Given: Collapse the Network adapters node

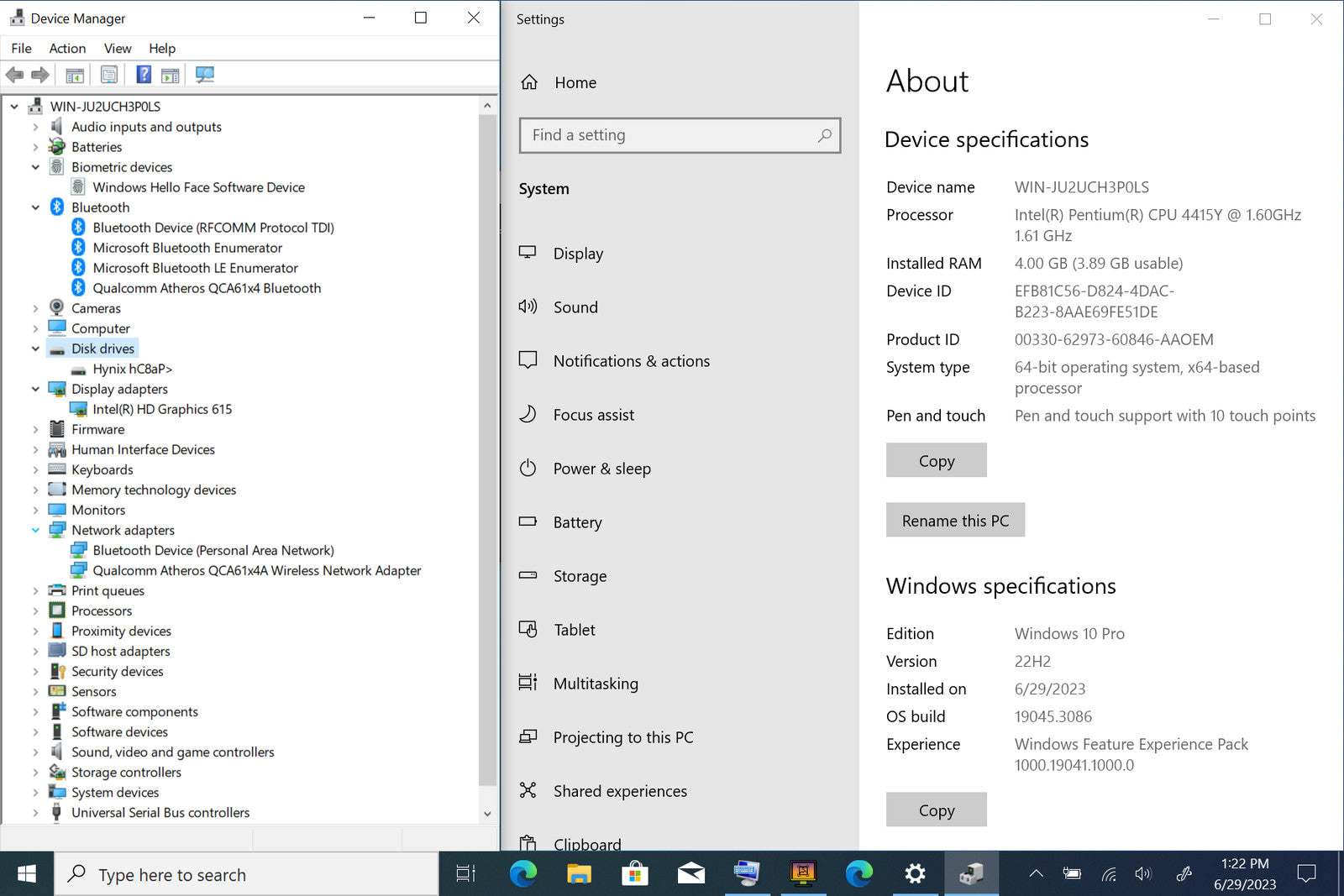Looking at the screenshot, I should pos(35,530).
